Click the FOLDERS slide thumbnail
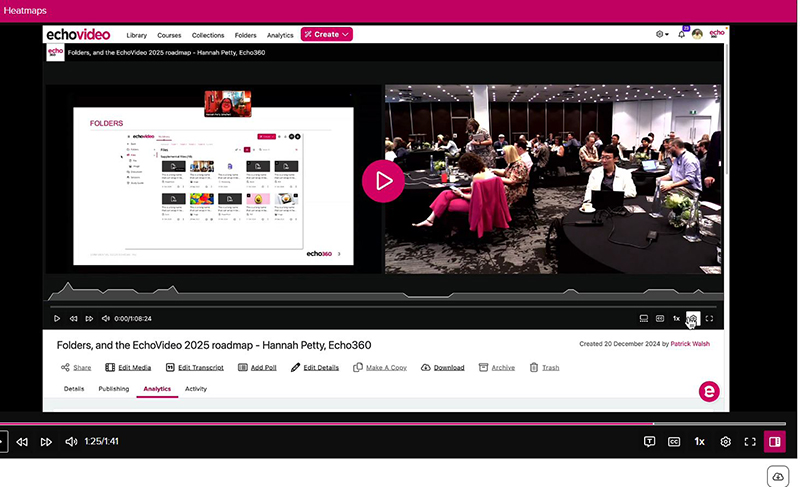The image size is (800, 487). pyautogui.click(x=213, y=186)
